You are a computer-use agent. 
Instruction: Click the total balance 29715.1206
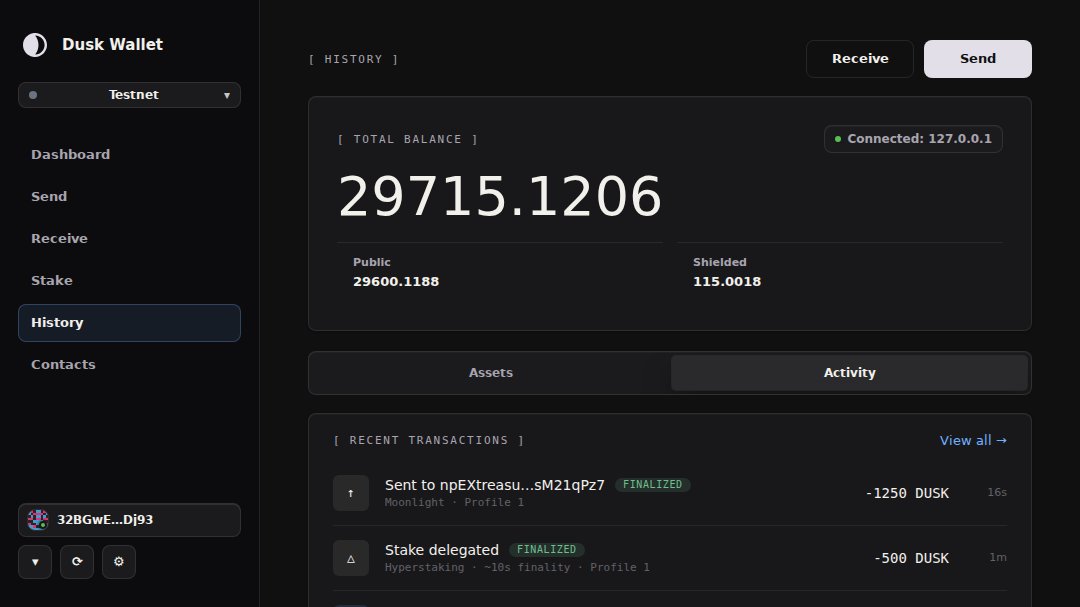tap(499, 196)
